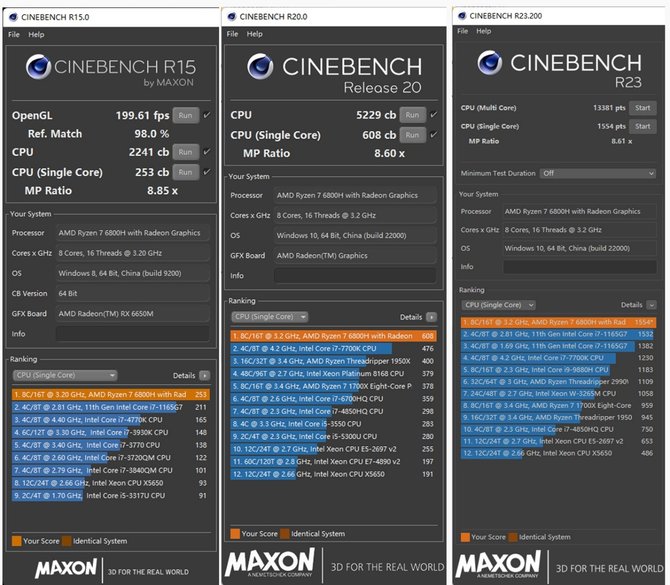Image resolution: width=670 pixels, height=585 pixels.
Task: Toggle the OpenGL test checkbox in R15
Action: 207,115
